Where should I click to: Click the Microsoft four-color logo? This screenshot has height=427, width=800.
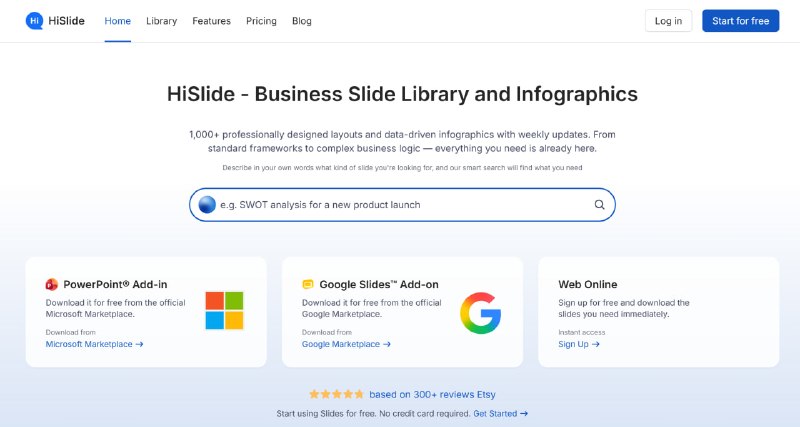(224, 310)
